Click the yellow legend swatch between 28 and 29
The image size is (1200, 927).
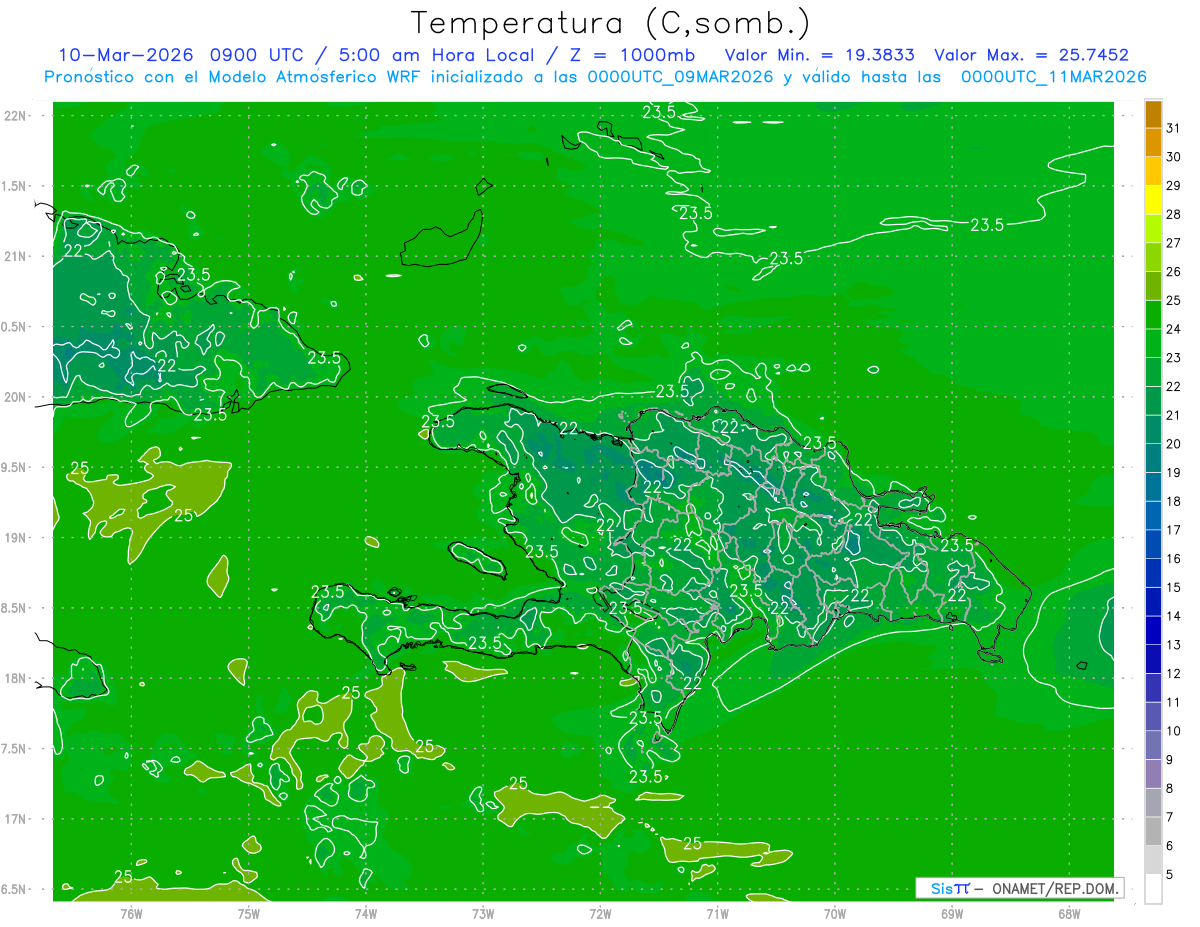pos(1153,200)
